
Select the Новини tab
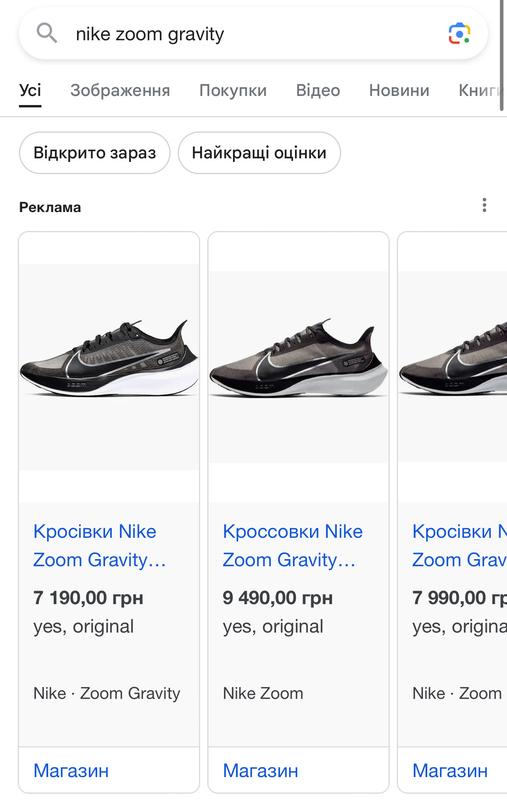pyautogui.click(x=399, y=90)
